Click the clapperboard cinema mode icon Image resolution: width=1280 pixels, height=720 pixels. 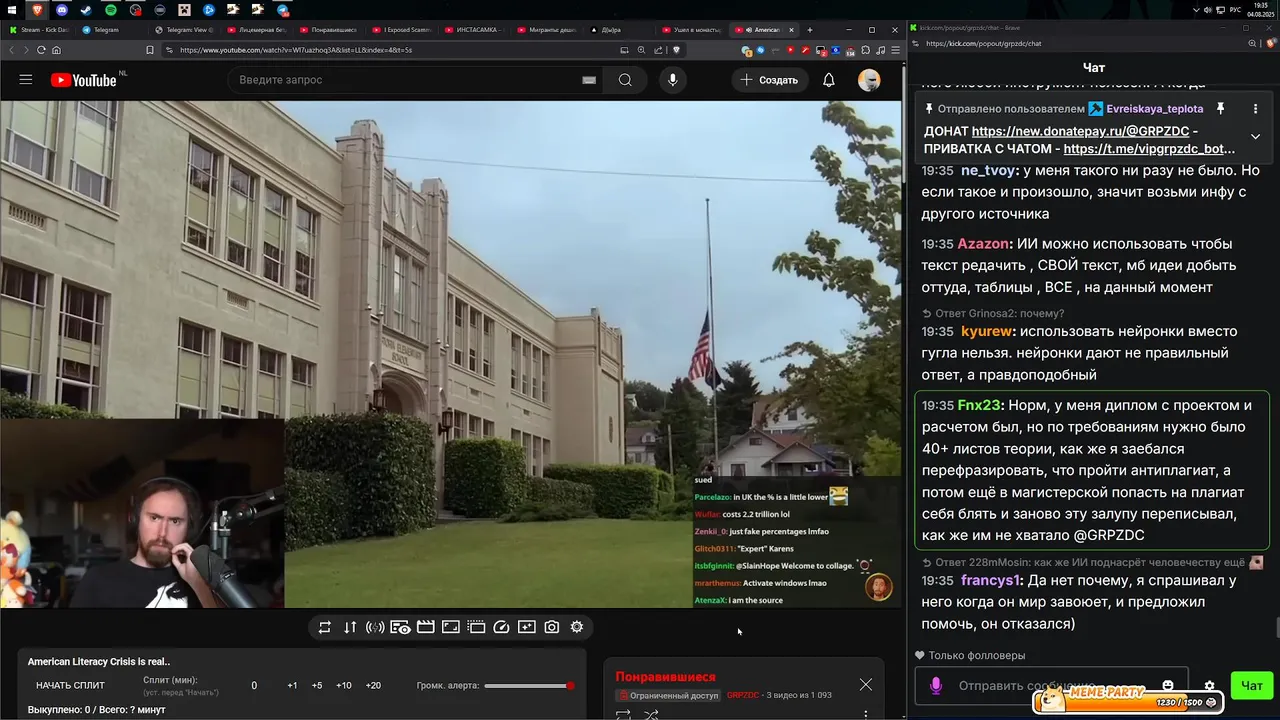pyautogui.click(x=425, y=627)
